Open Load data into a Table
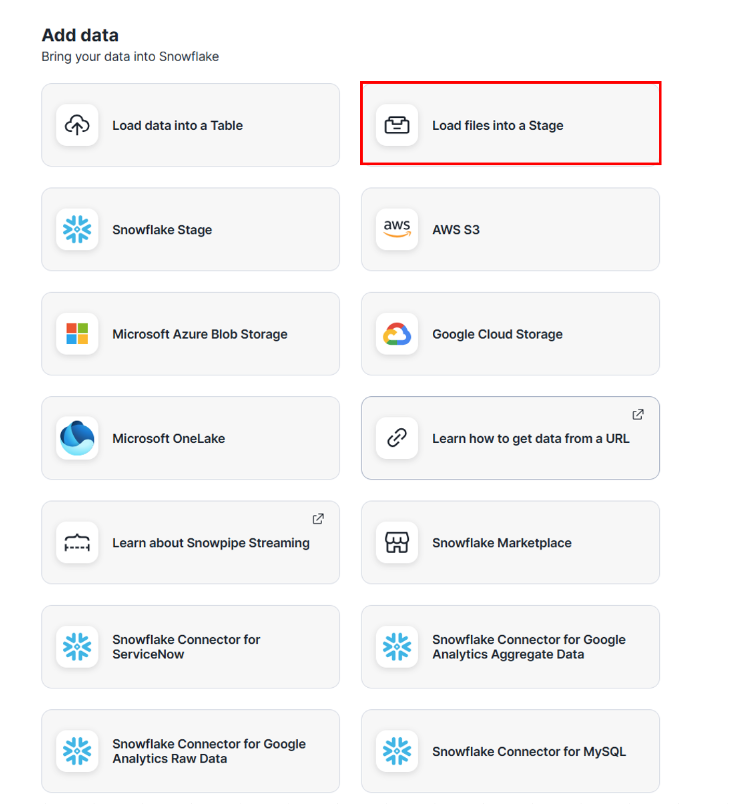The width and height of the screenshot is (743, 804). (x=190, y=125)
